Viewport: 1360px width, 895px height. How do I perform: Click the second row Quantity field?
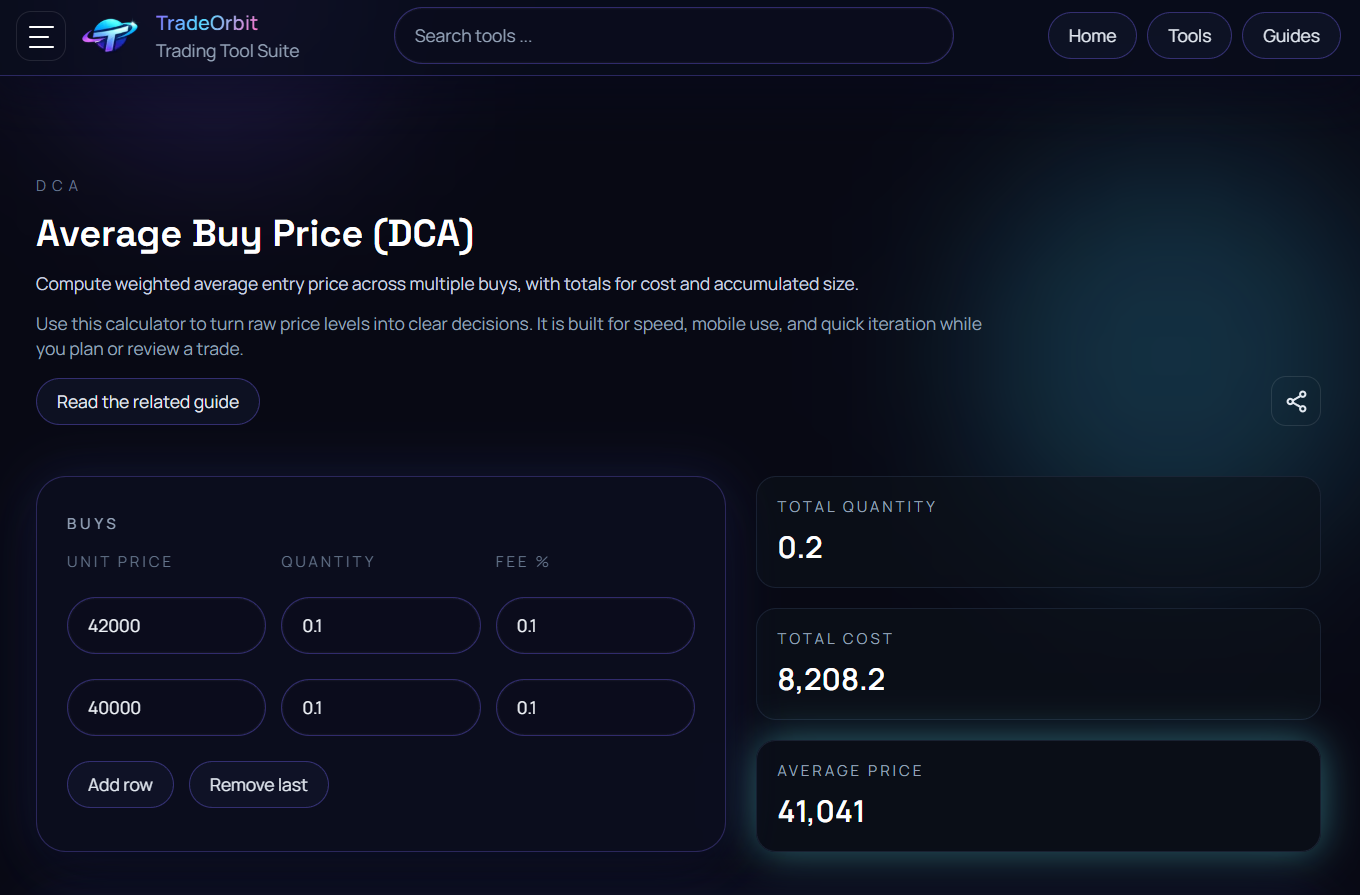click(380, 707)
